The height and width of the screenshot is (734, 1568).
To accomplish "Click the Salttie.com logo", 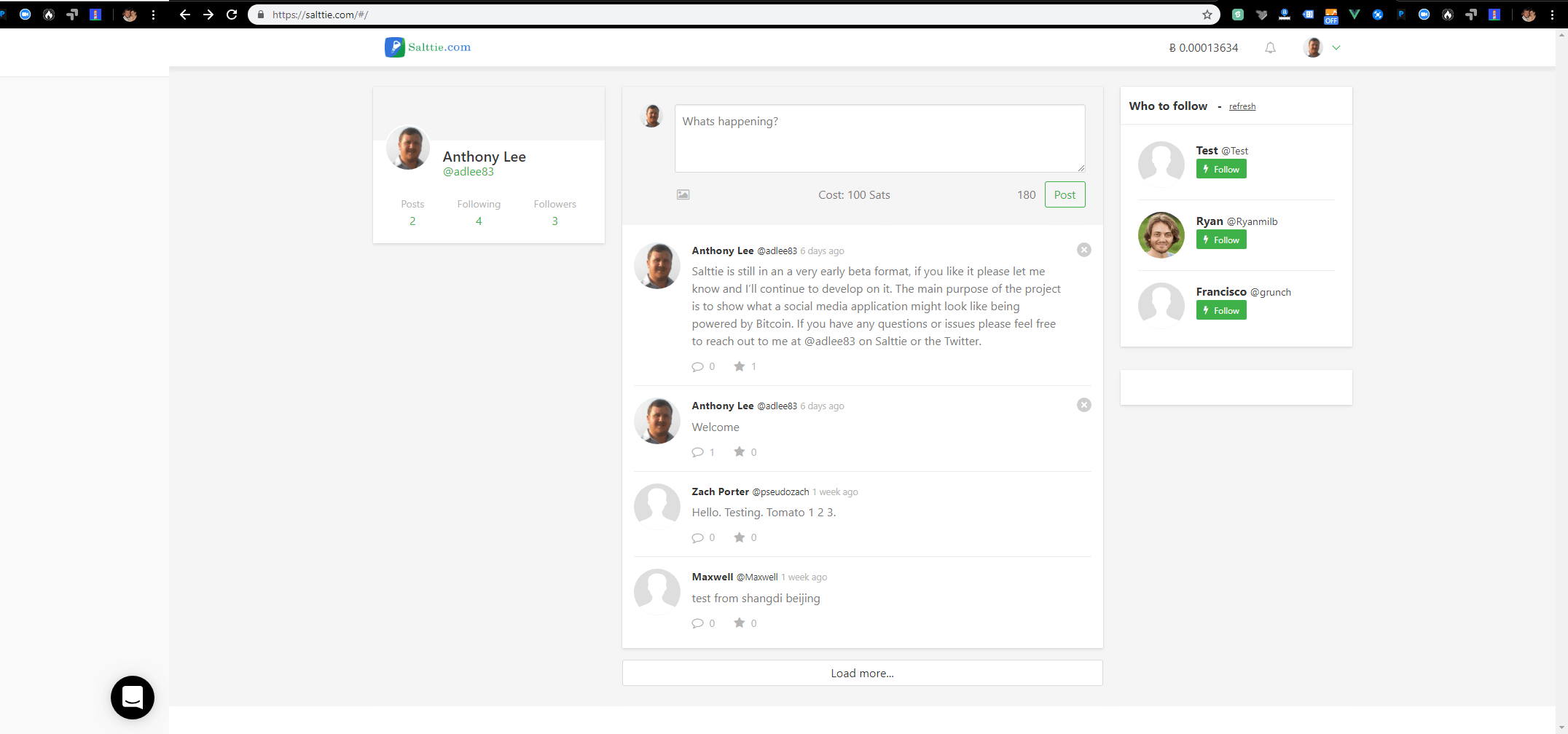I will click(428, 47).
